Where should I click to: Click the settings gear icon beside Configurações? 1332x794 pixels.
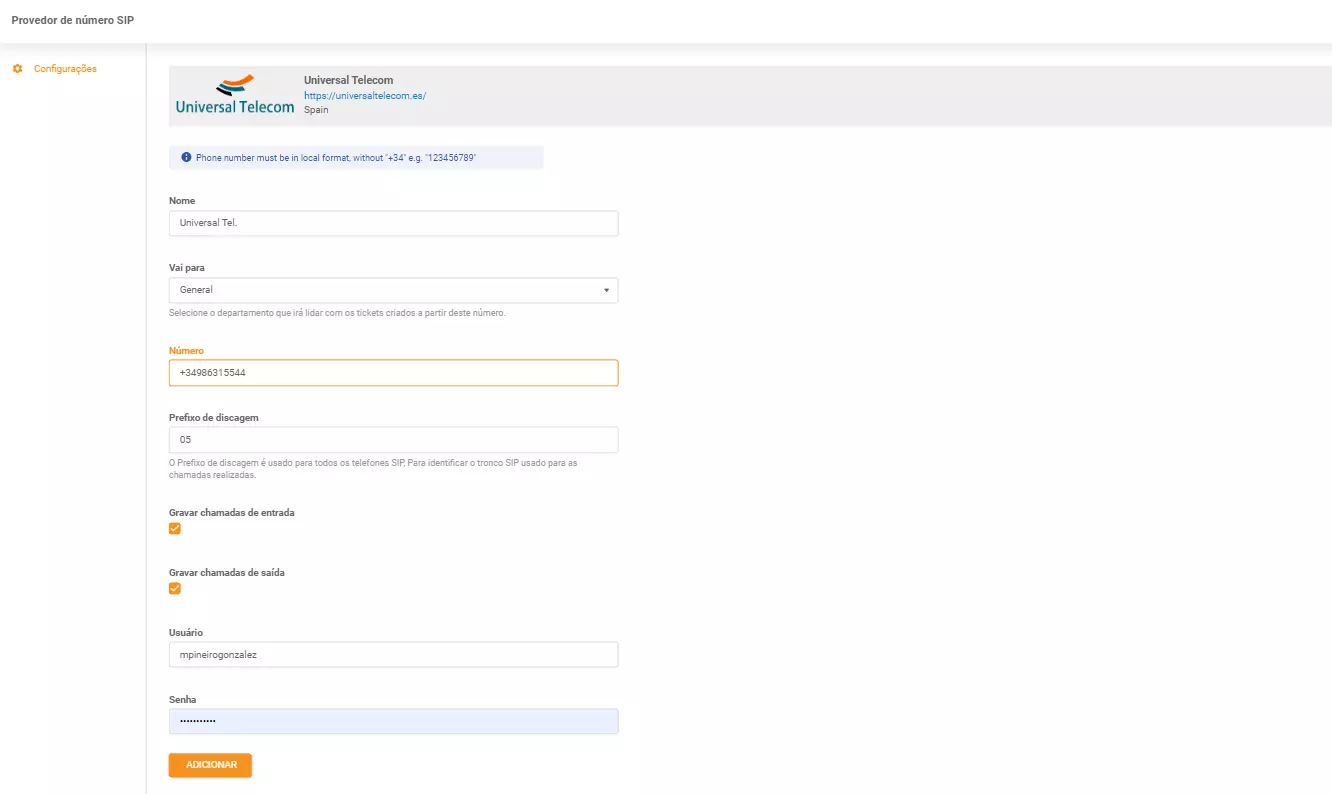pos(16,68)
